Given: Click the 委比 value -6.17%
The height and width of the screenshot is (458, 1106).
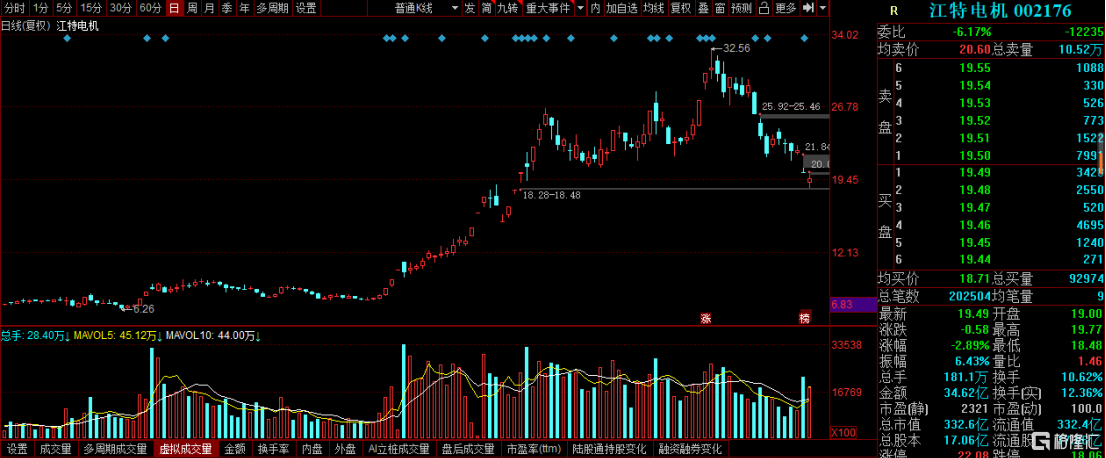Looking at the screenshot, I should pyautogui.click(x=971, y=32).
